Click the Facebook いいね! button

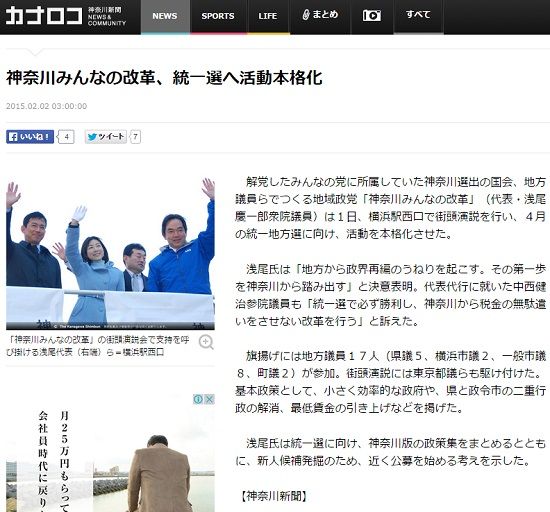tap(30, 137)
